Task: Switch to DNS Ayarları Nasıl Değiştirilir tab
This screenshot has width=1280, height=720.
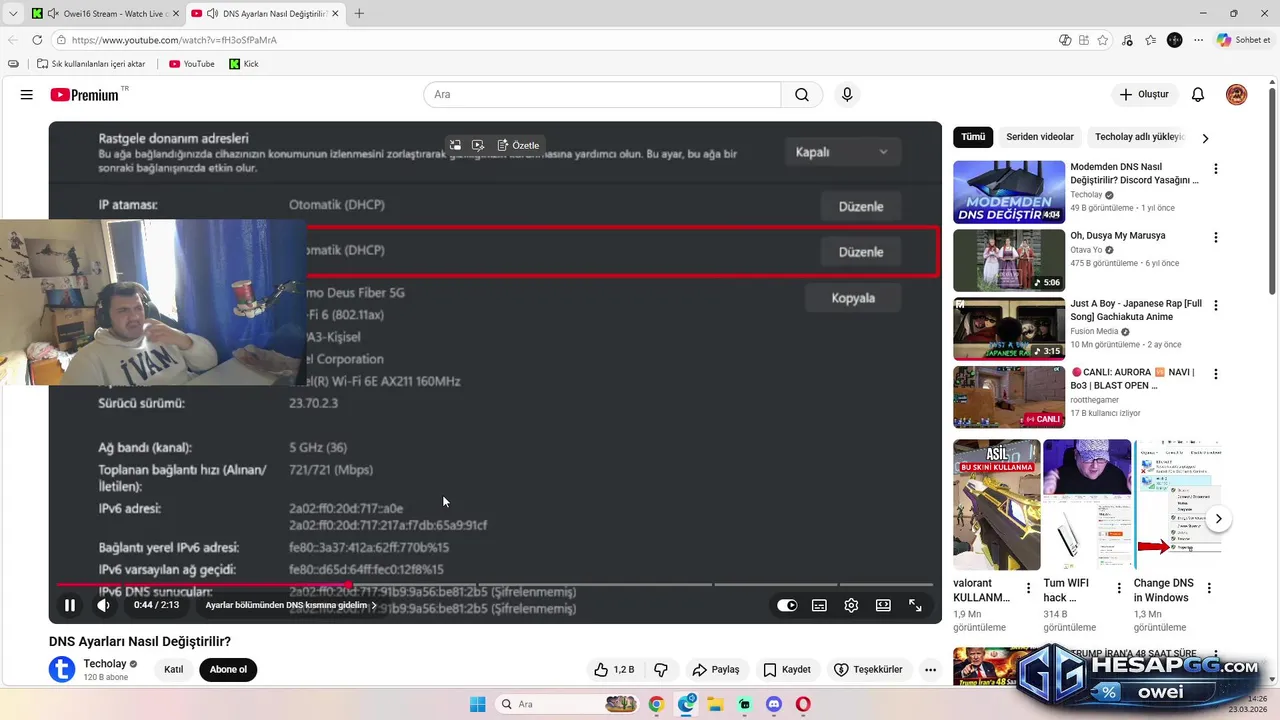Action: click(x=264, y=14)
